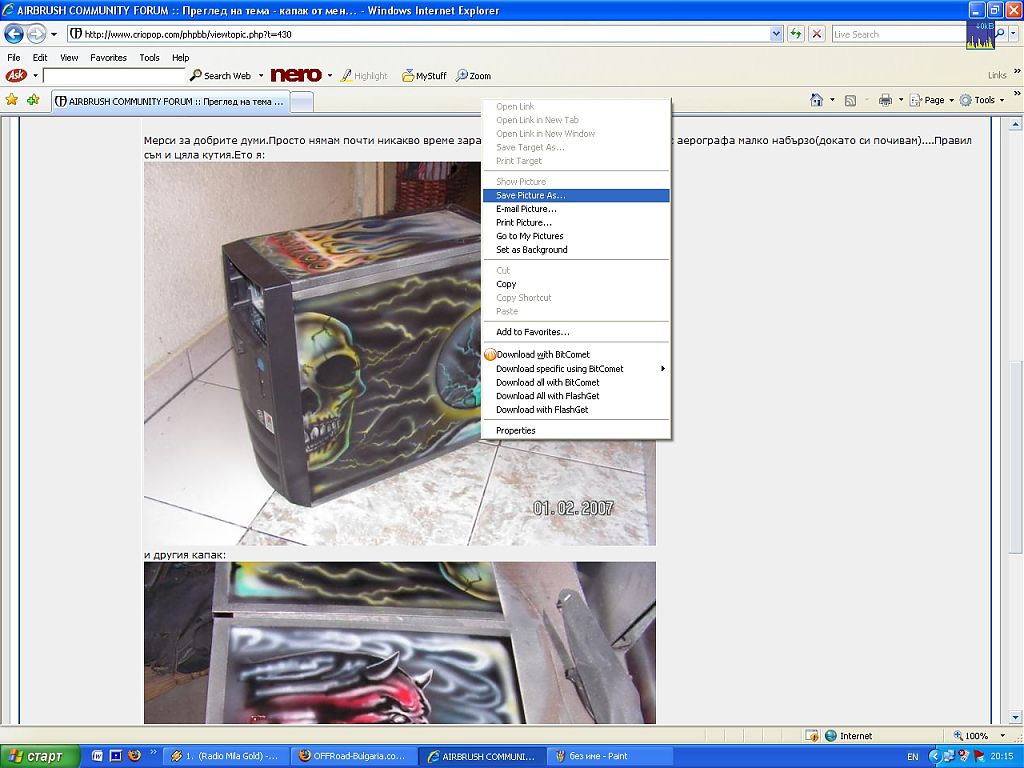Expand the address bar history dropdown
This screenshot has height=768, width=1024.
pyautogui.click(x=776, y=34)
